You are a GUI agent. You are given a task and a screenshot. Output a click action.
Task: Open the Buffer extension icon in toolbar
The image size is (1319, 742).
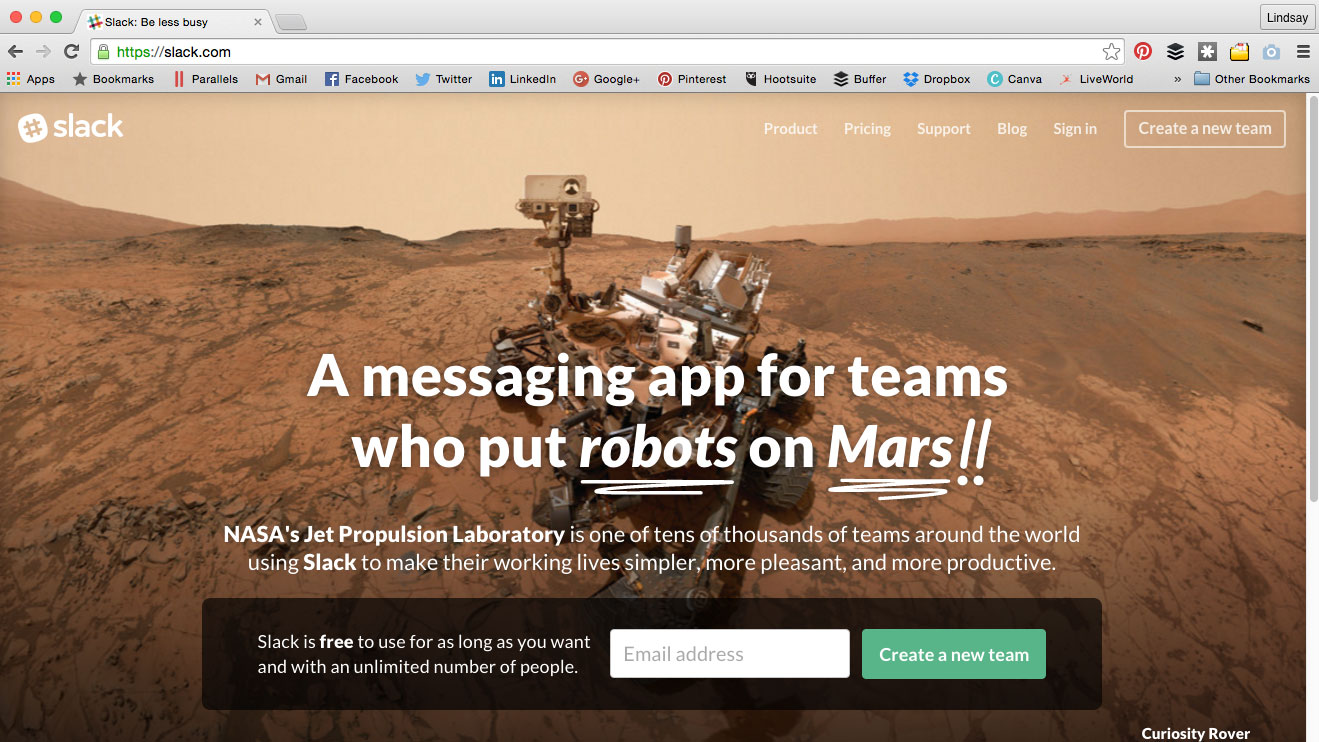coord(1175,52)
